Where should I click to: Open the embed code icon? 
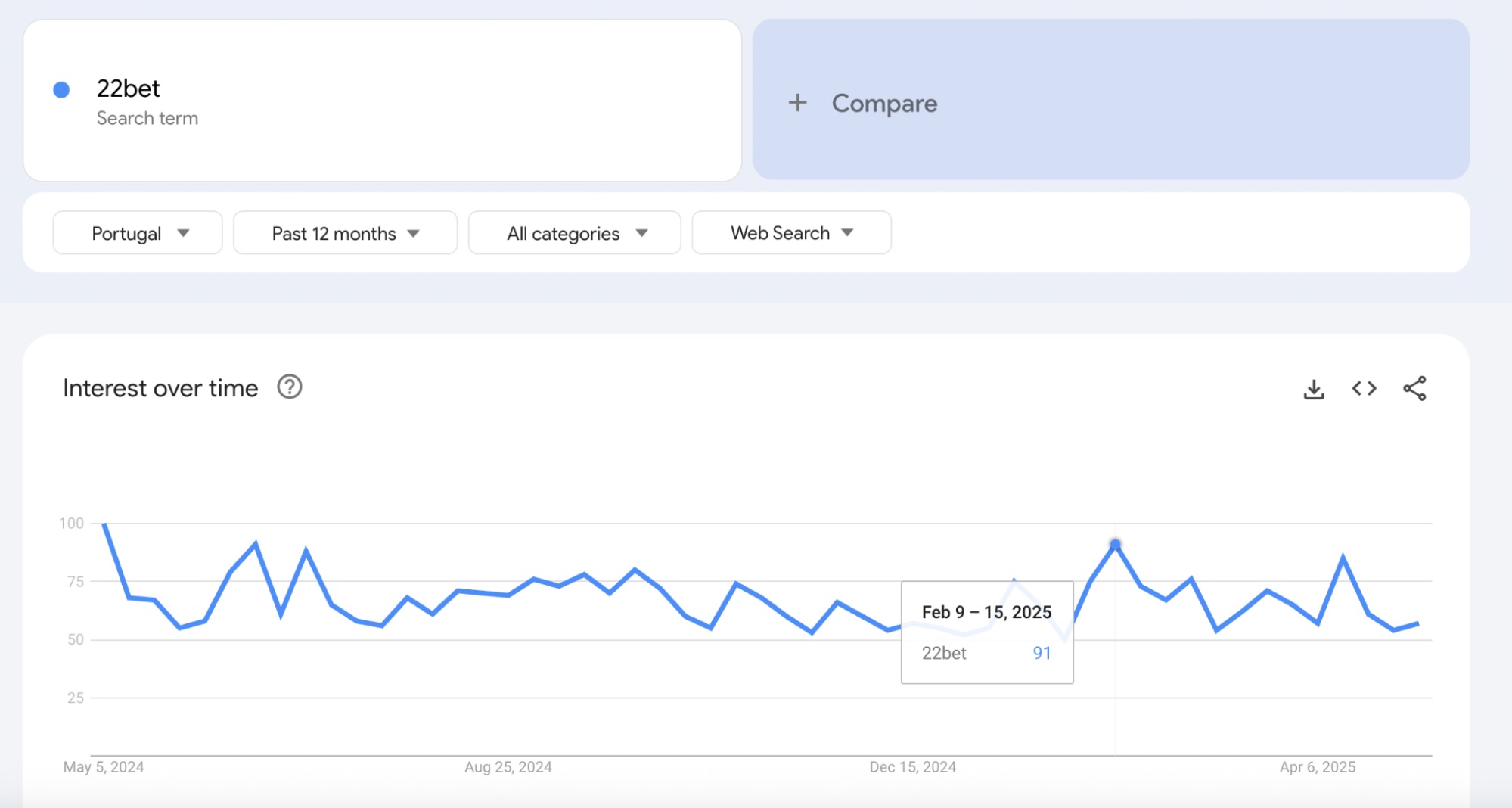coord(1365,388)
